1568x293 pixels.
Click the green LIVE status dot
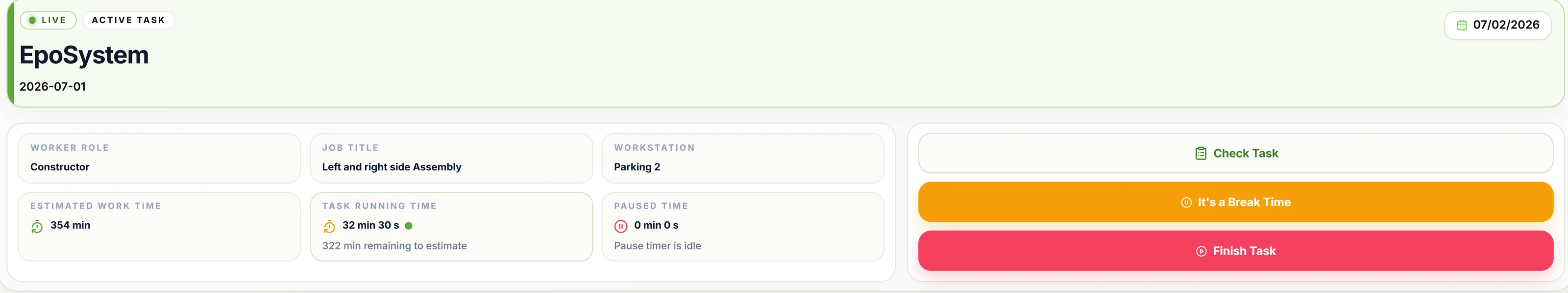32,20
